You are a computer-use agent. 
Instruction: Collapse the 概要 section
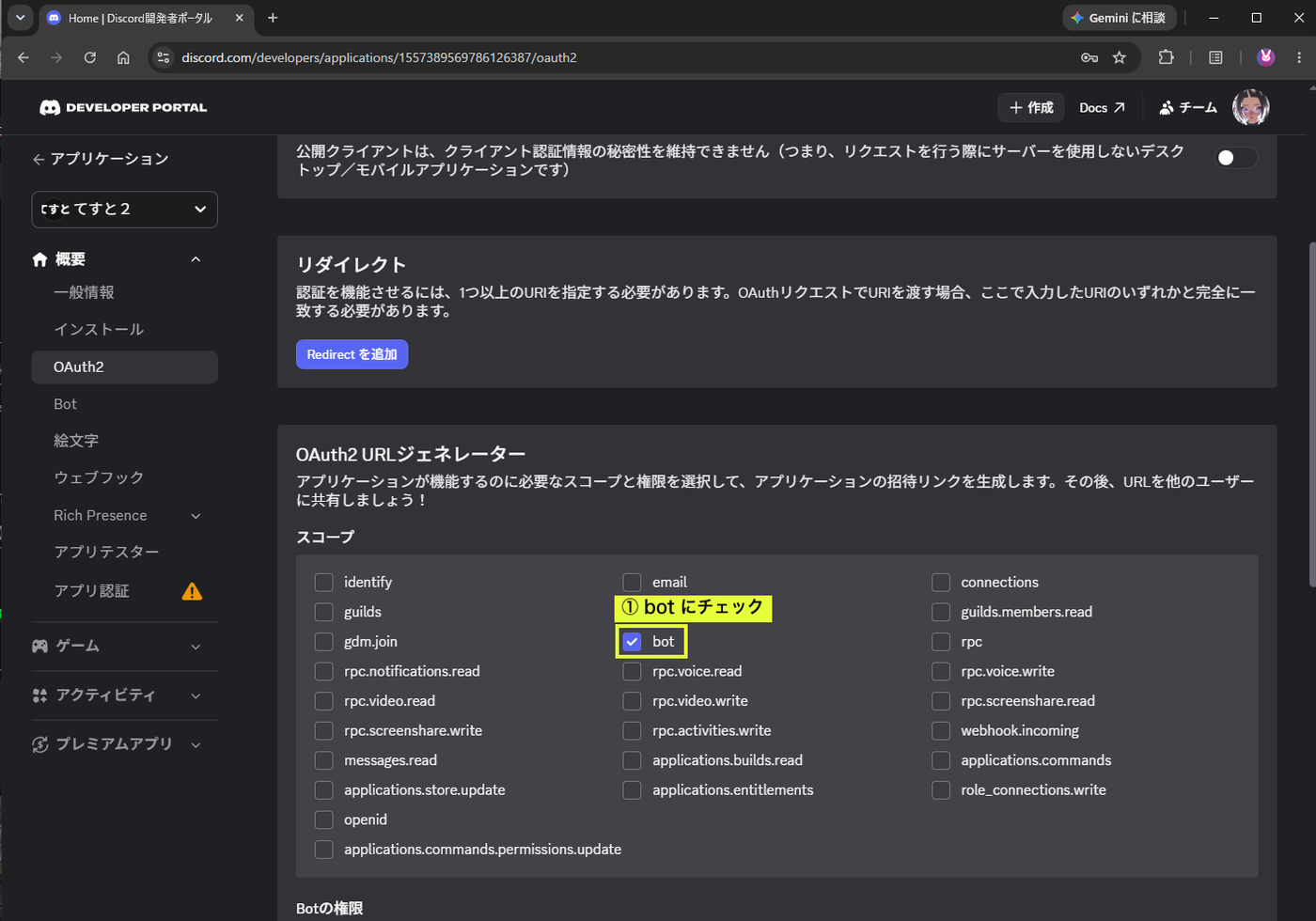coord(196,259)
